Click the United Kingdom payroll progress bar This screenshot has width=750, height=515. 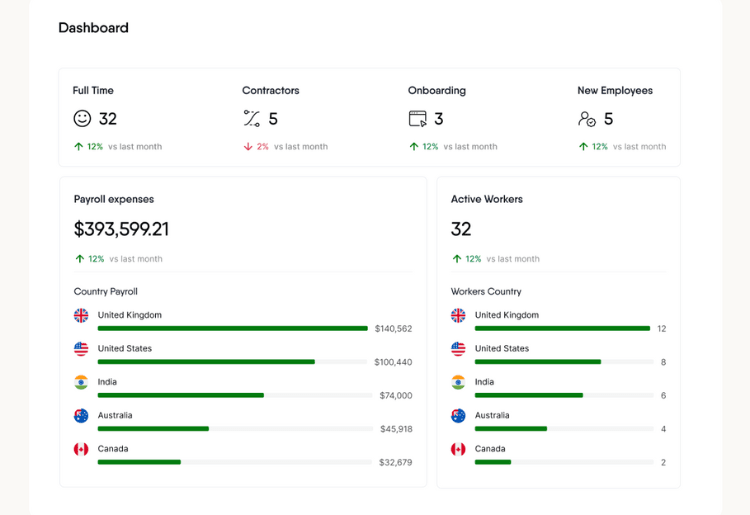point(232,328)
